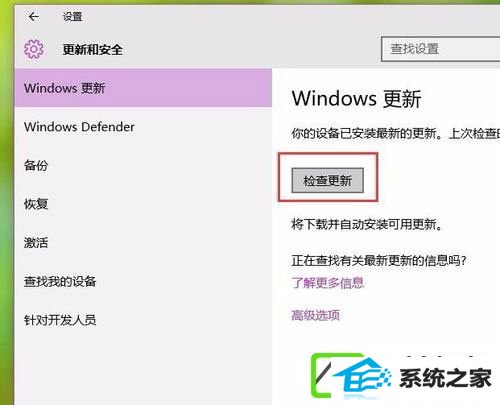Open the 高级选项 link
Viewport: 500px width, 405px height.
315,315
